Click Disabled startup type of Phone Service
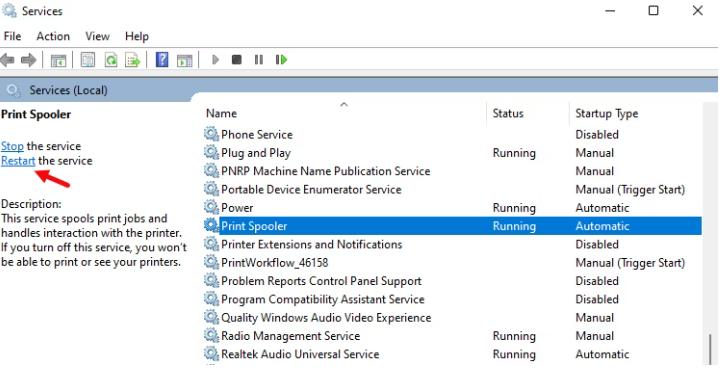 point(597,134)
